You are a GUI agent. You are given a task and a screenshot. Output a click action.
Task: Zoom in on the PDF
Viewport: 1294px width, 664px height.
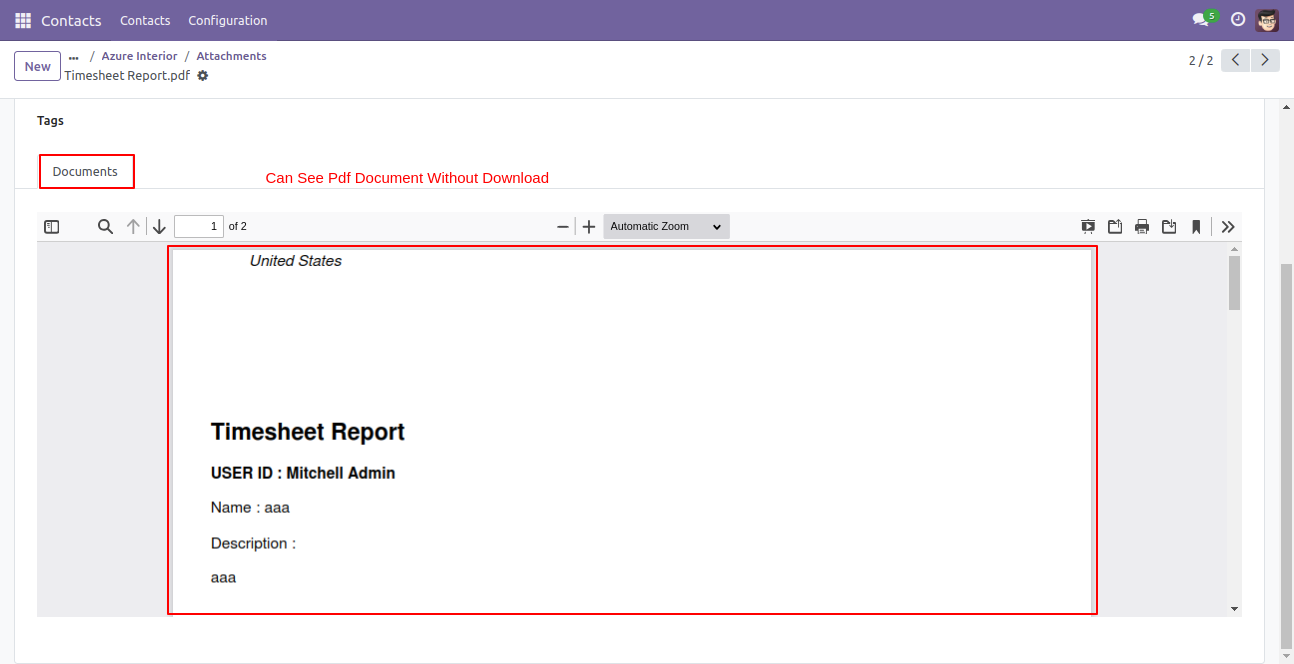coord(589,227)
